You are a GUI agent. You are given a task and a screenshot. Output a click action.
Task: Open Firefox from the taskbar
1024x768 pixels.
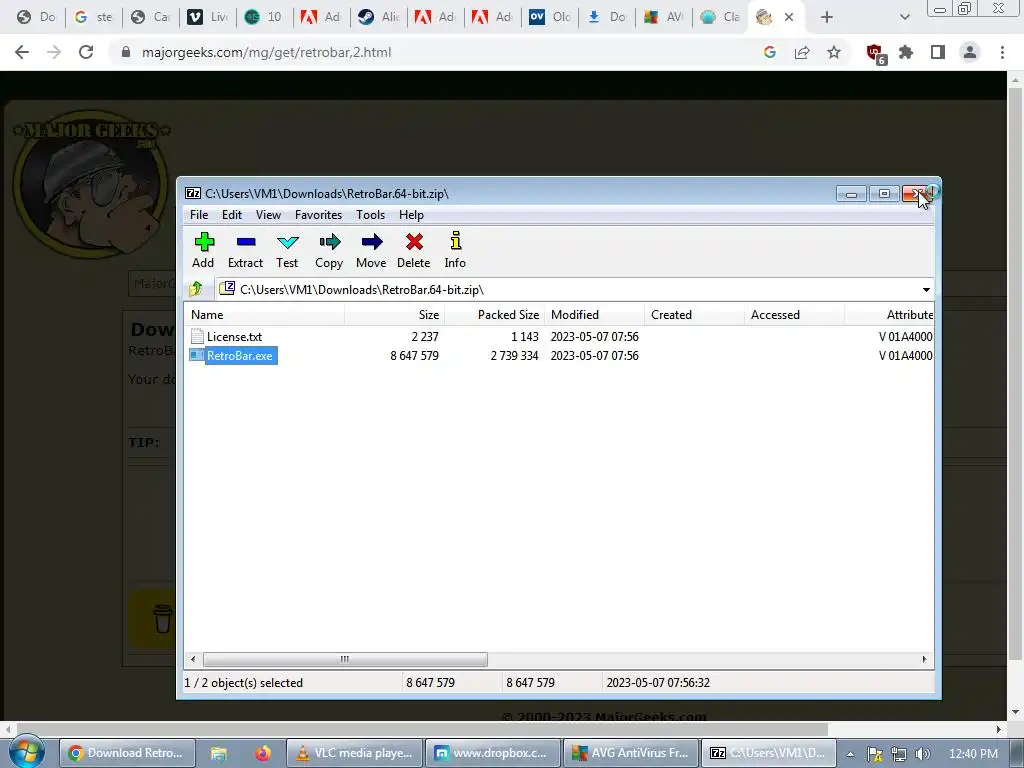tap(263, 753)
